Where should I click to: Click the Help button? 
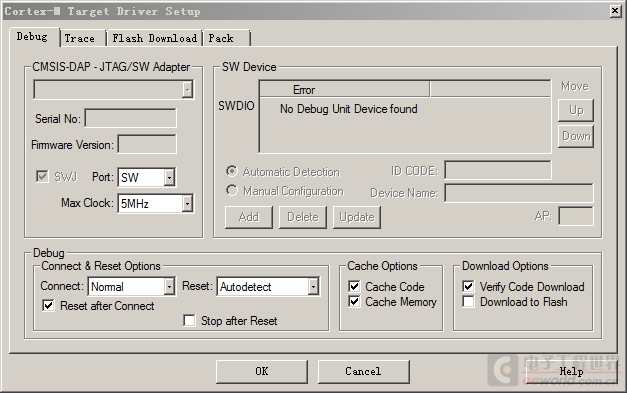tap(571, 371)
